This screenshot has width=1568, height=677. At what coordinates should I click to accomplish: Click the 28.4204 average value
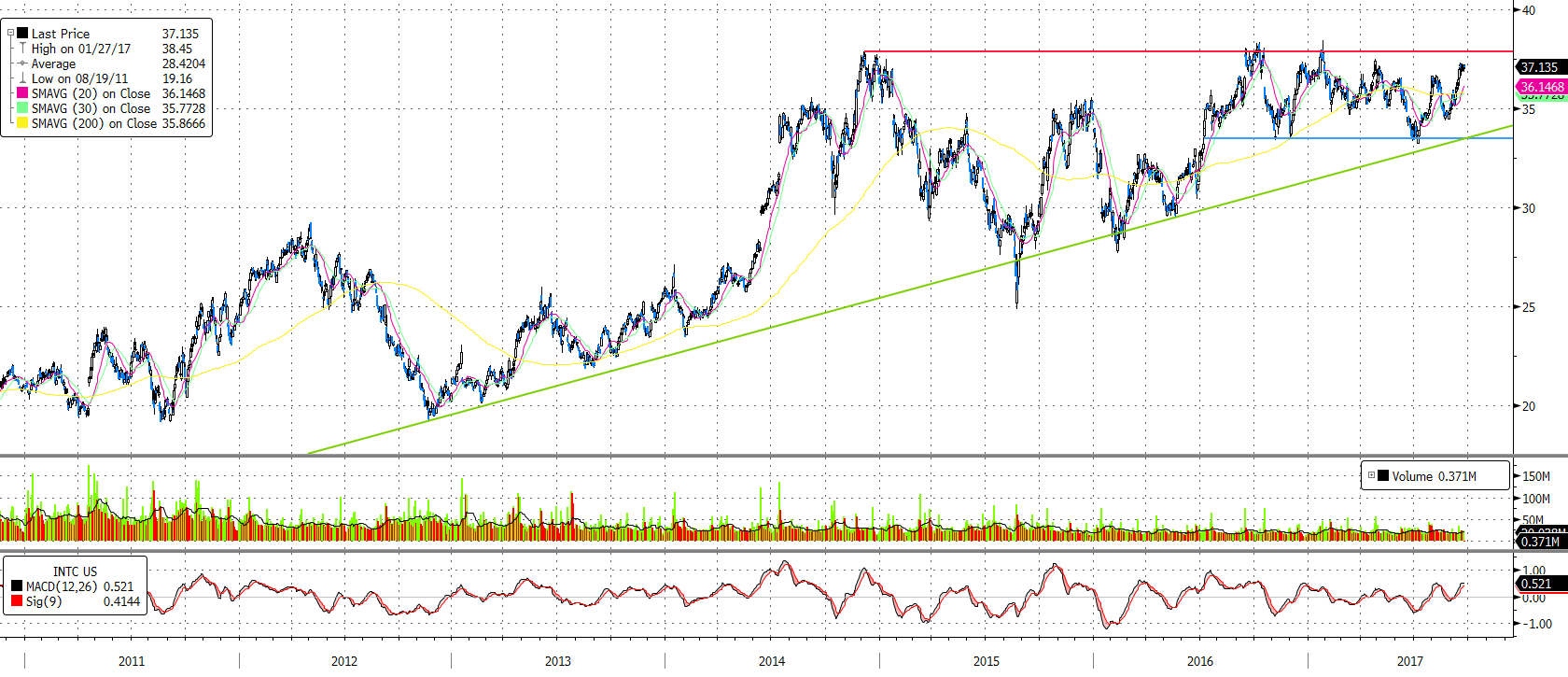point(184,63)
